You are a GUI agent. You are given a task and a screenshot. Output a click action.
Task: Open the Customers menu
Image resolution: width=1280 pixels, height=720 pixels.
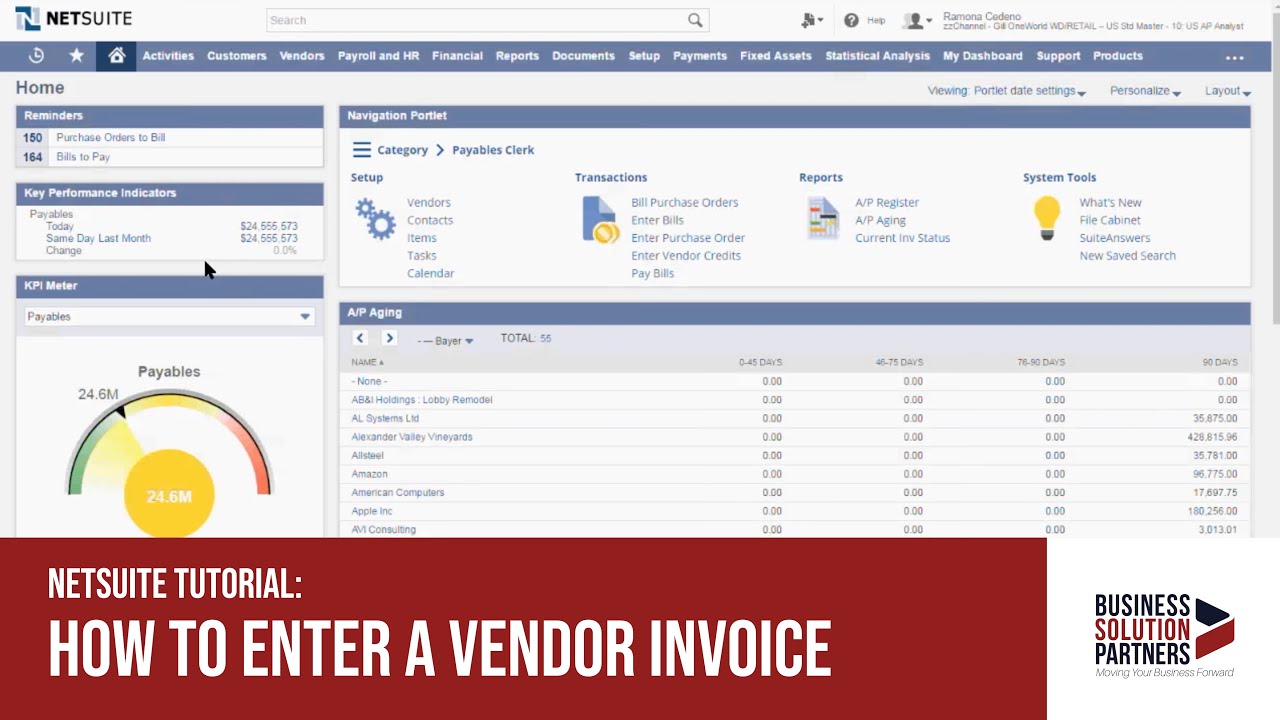click(x=237, y=56)
